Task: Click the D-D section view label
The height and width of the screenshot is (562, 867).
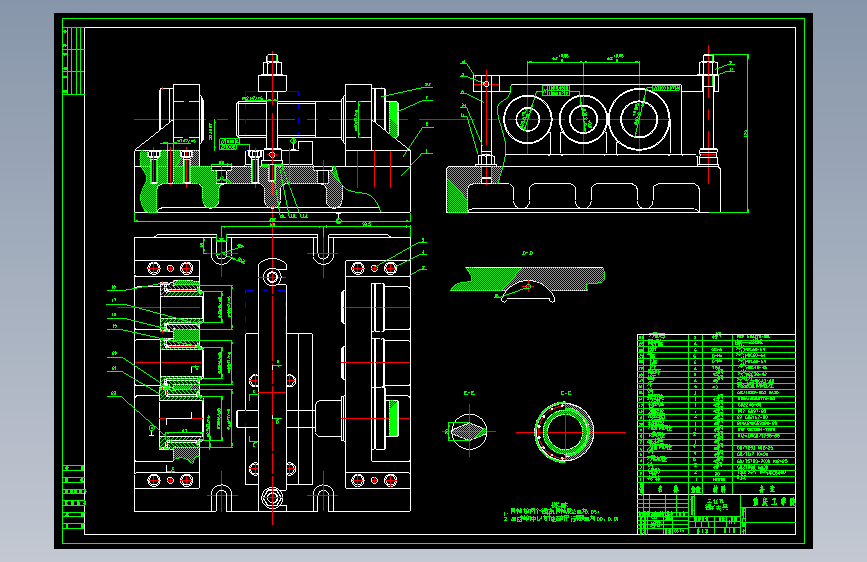Action: point(527,253)
